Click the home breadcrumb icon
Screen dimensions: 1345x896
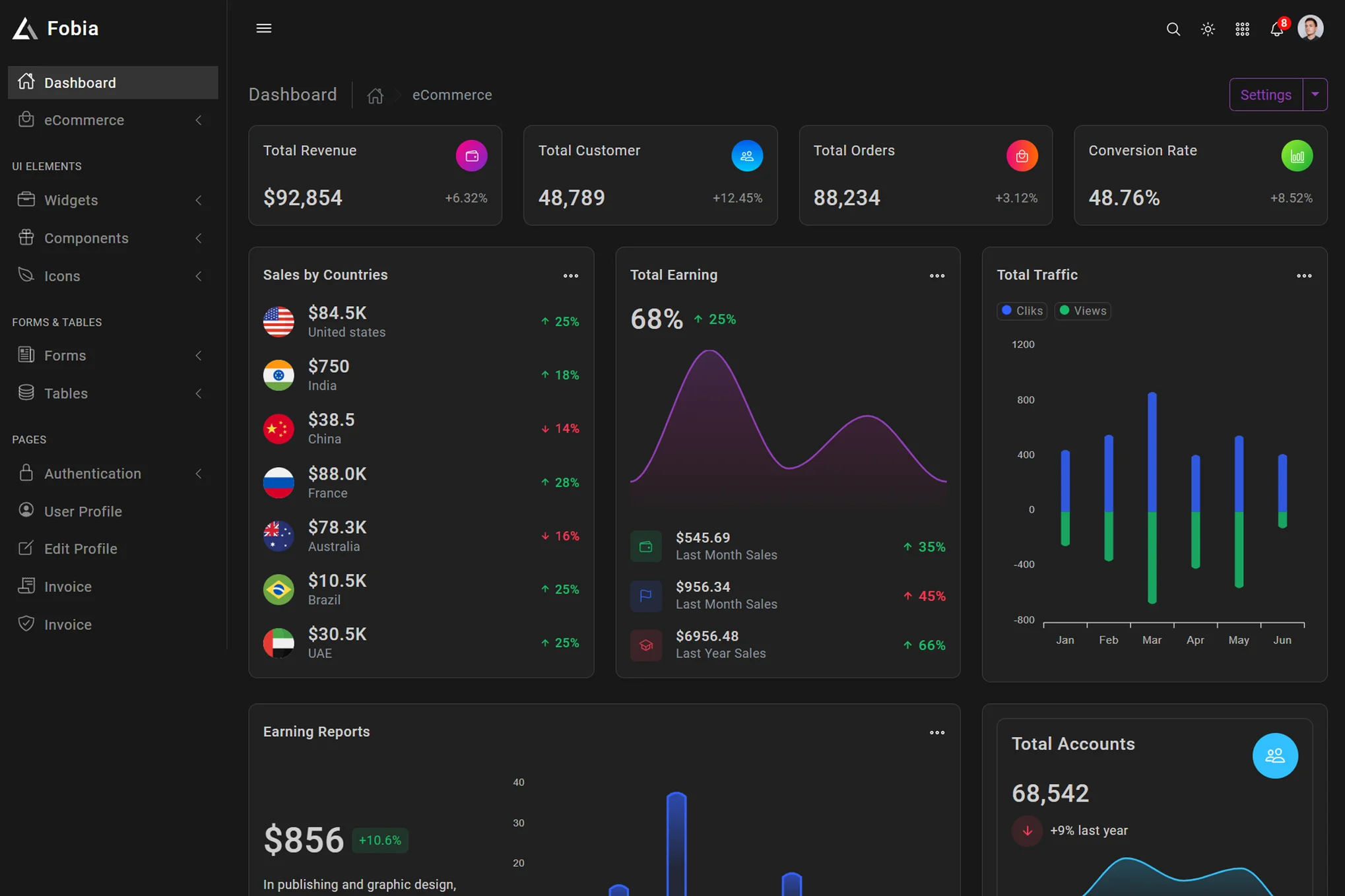375,96
